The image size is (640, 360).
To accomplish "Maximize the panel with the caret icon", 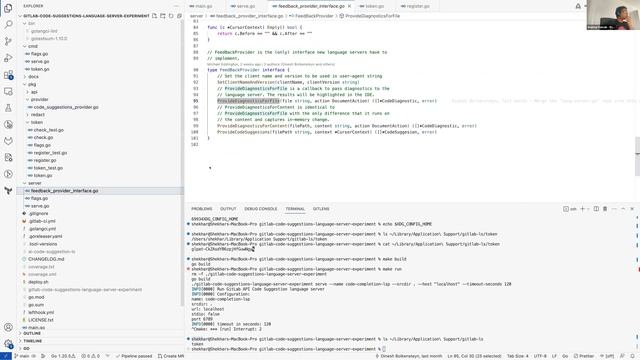I will click(x=623, y=209).
